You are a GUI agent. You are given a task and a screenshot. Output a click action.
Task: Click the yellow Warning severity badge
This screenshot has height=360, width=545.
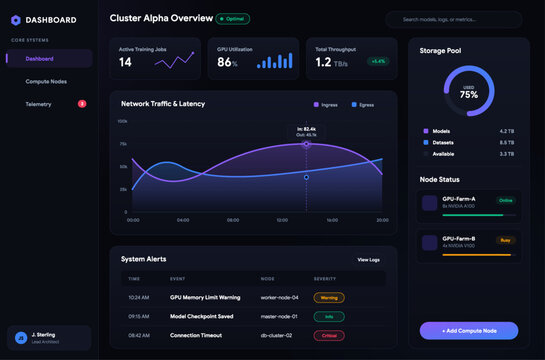click(329, 297)
